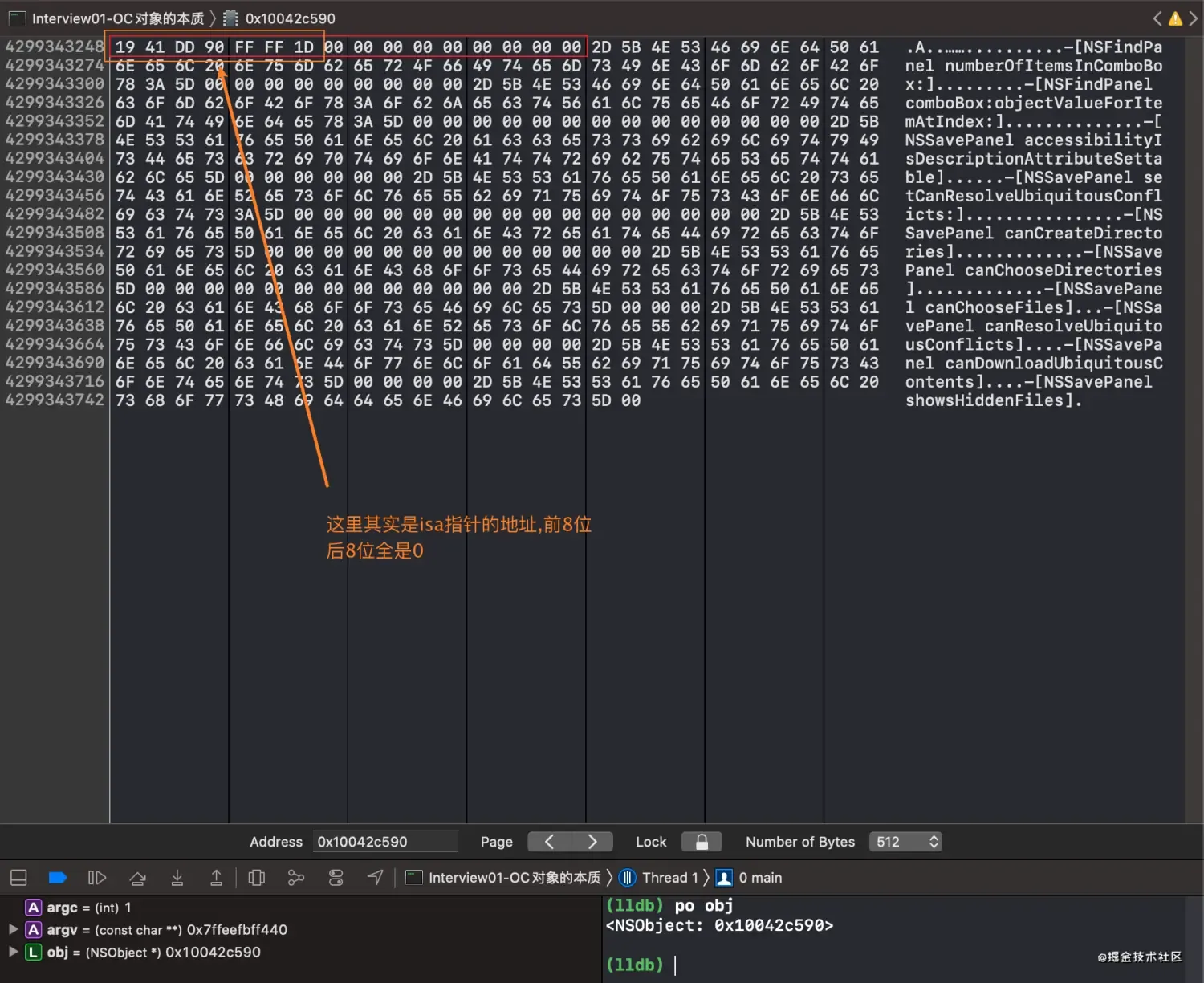Toggle the memory Lock button
Image resolution: width=1204 pixels, height=983 pixels.
coord(701,842)
